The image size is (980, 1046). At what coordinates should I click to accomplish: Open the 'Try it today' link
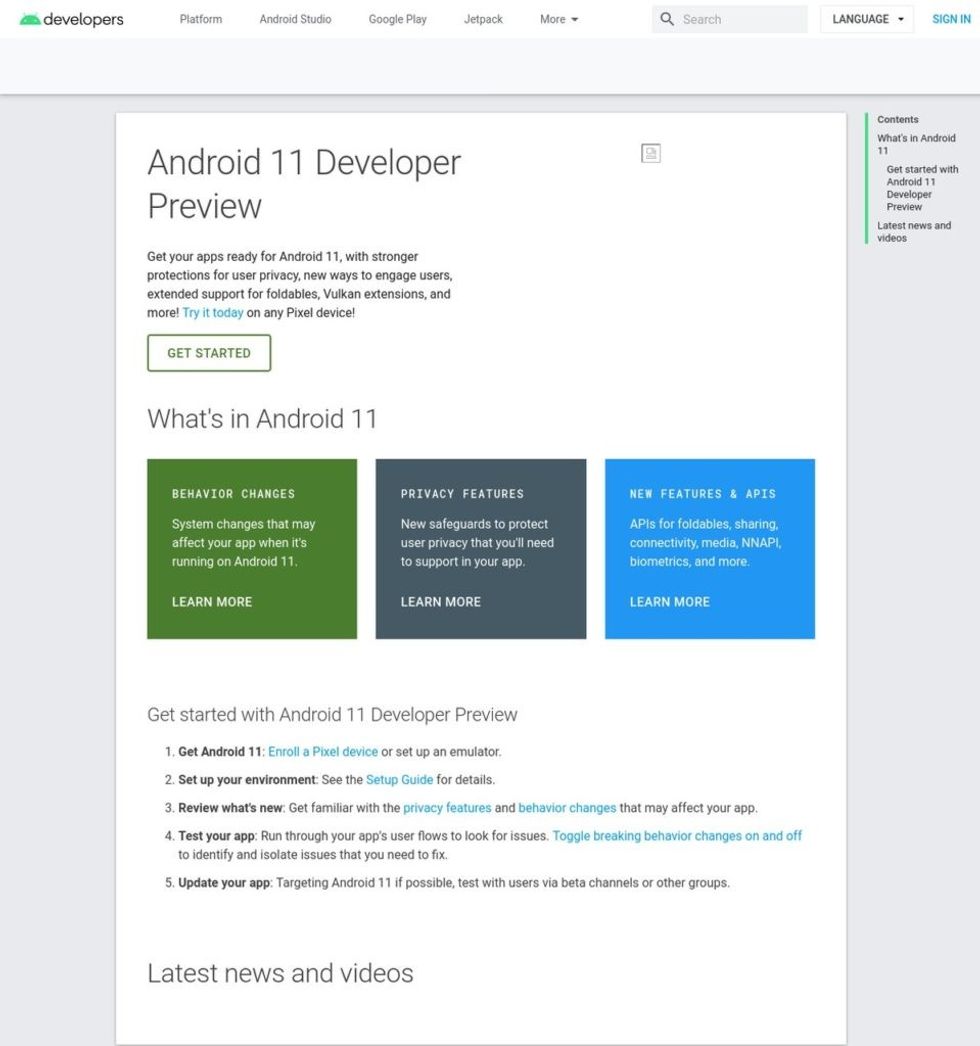coord(212,312)
